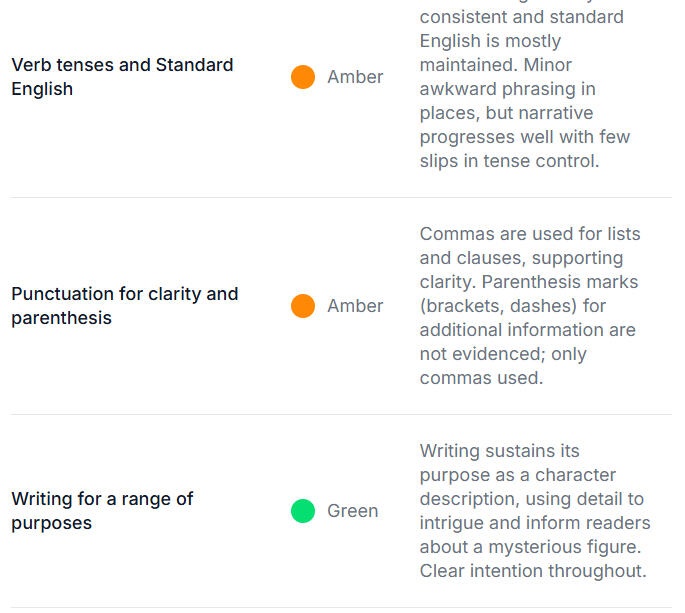Click the Amber label in Punctuation row
This screenshot has width=685, height=613.
[355, 306]
